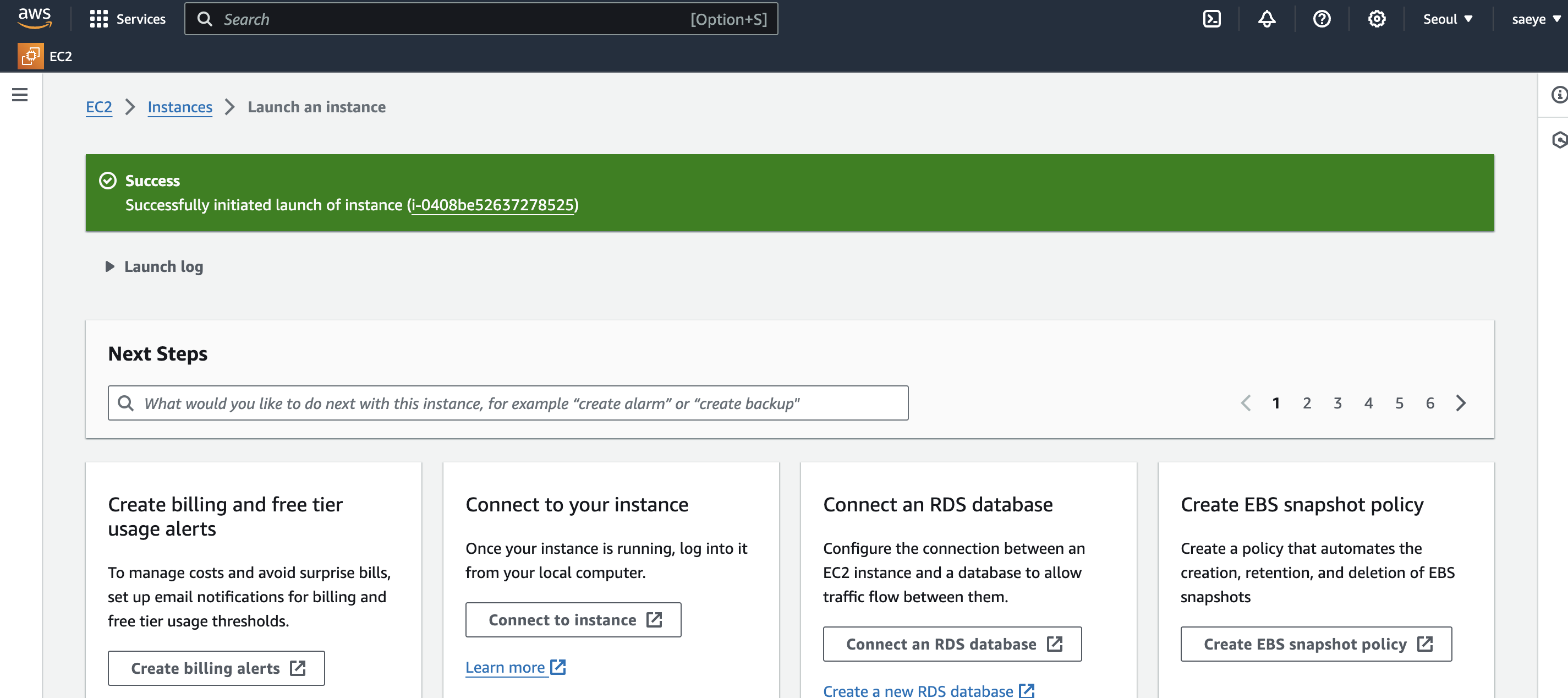Click the AWS logo home icon
The width and height of the screenshot is (1568, 698).
pyautogui.click(x=34, y=18)
